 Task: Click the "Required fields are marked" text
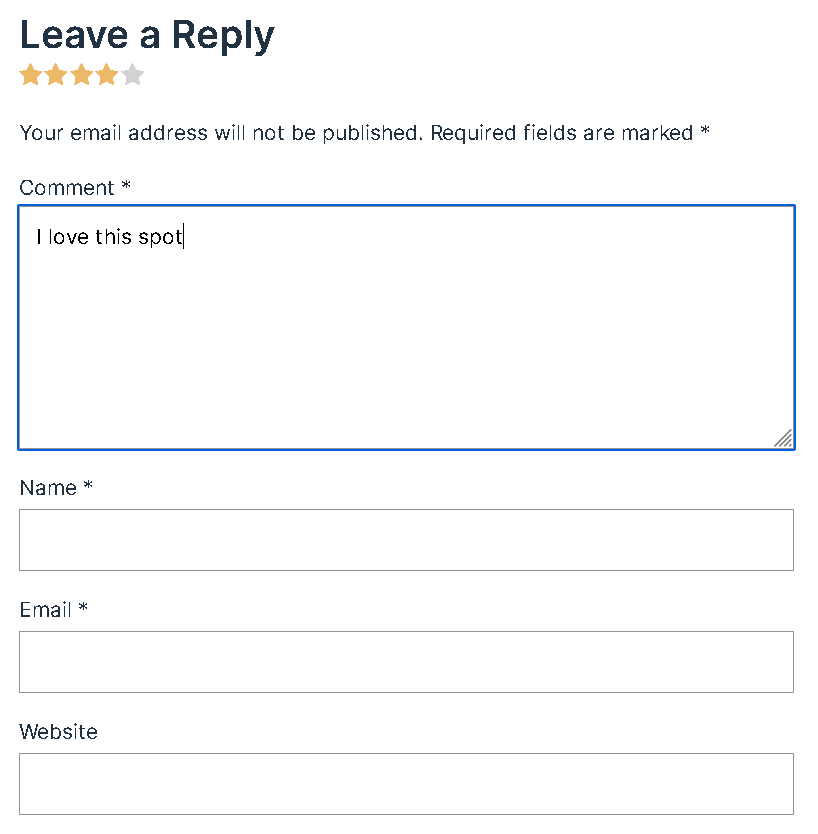click(562, 133)
